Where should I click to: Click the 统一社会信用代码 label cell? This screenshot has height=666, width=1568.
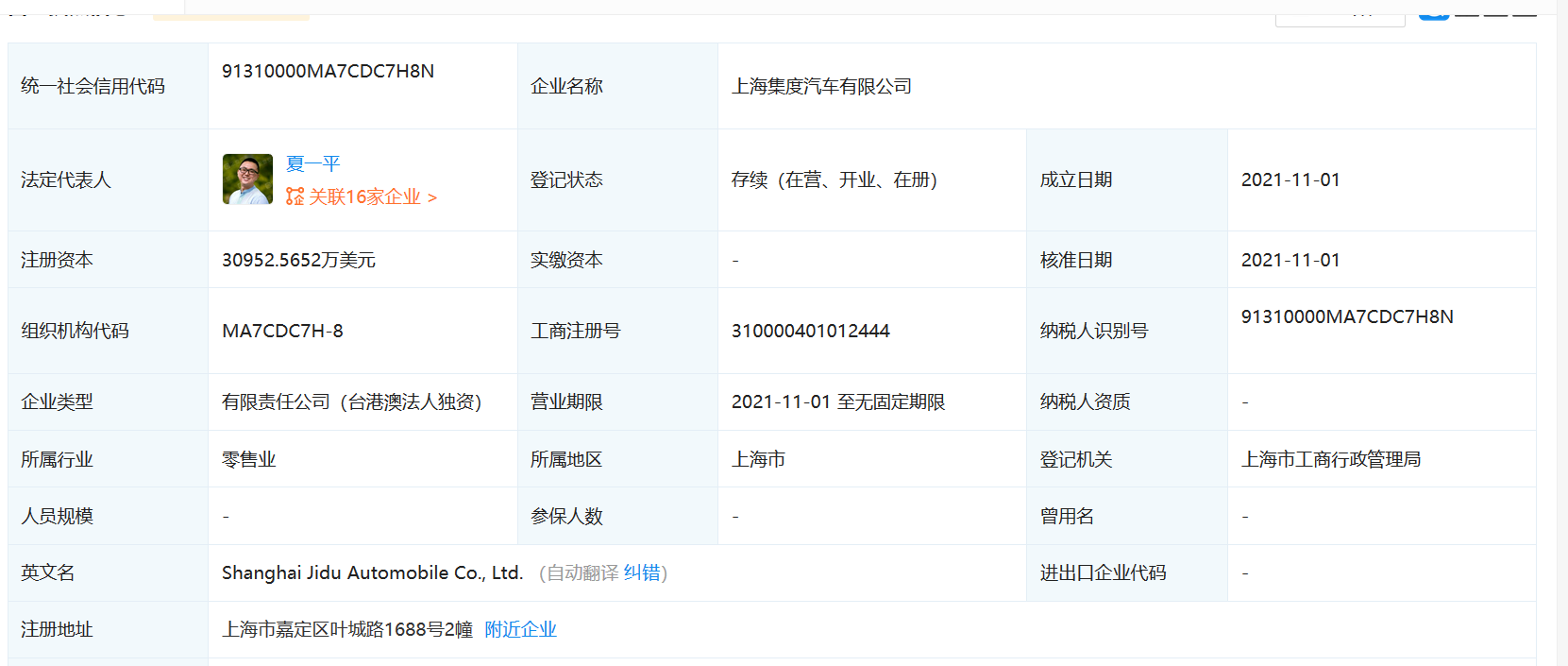point(108,86)
